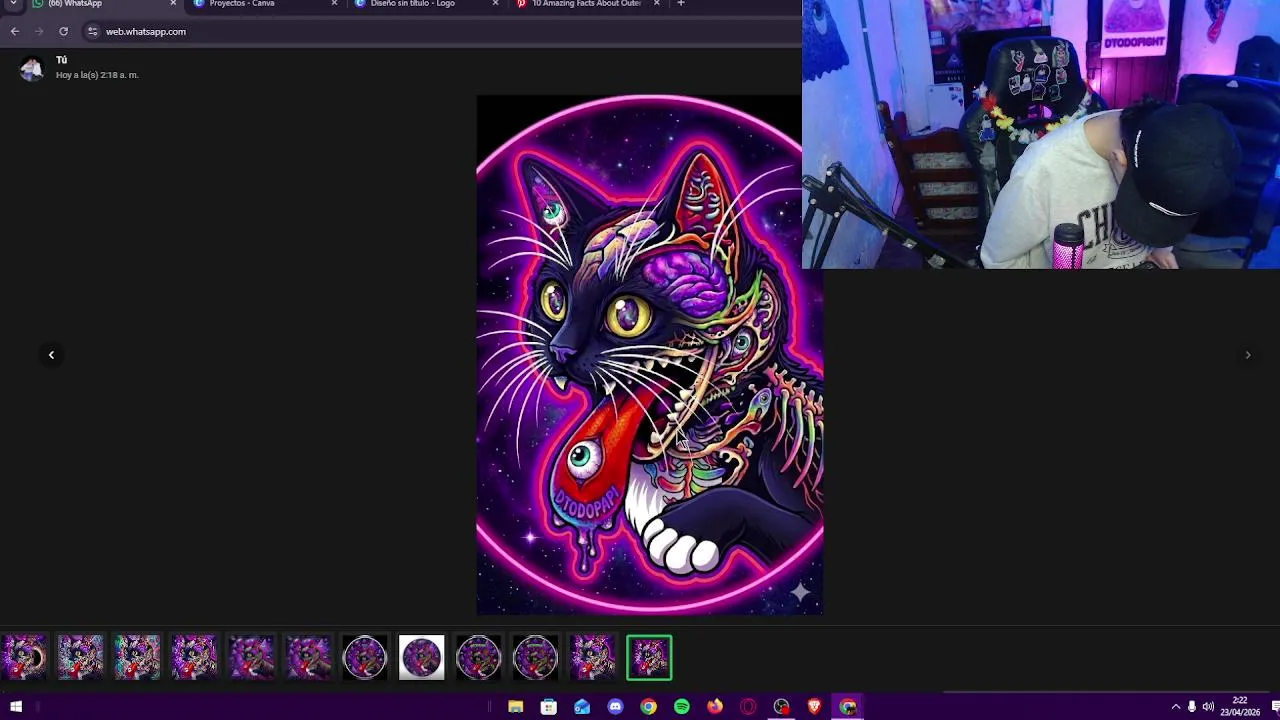Switch to 10 Amazing Facts Pinterest tab
Screen dimensions: 1280x720
(588, 4)
